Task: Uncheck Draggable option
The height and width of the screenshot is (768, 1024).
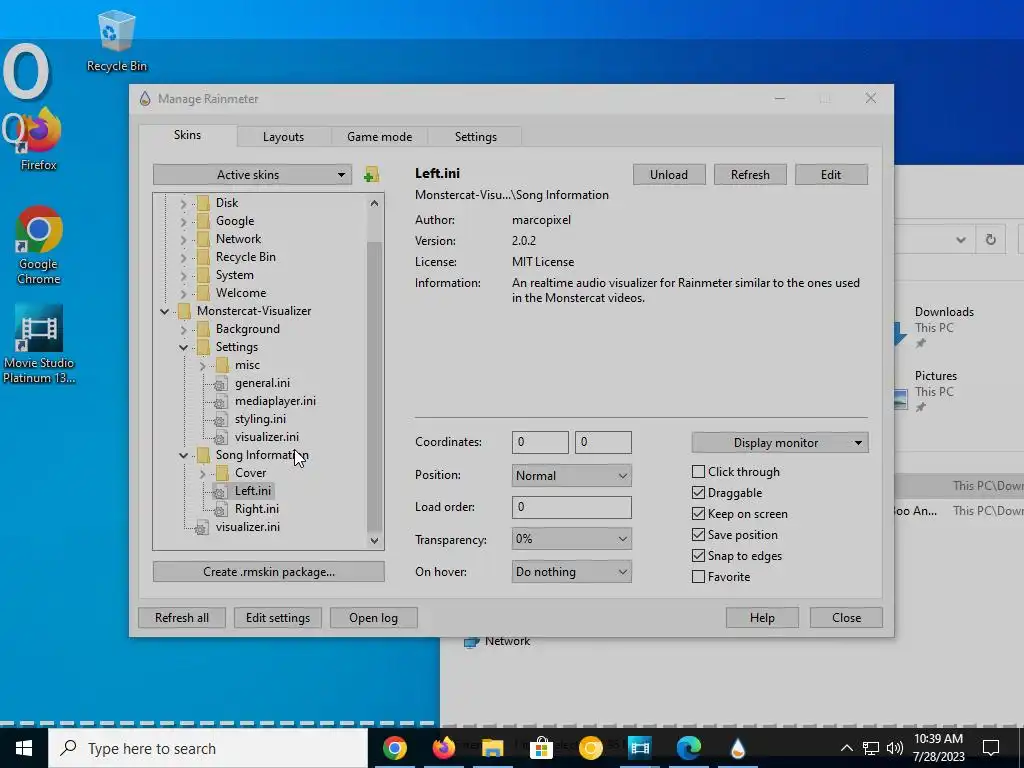Action: click(698, 492)
